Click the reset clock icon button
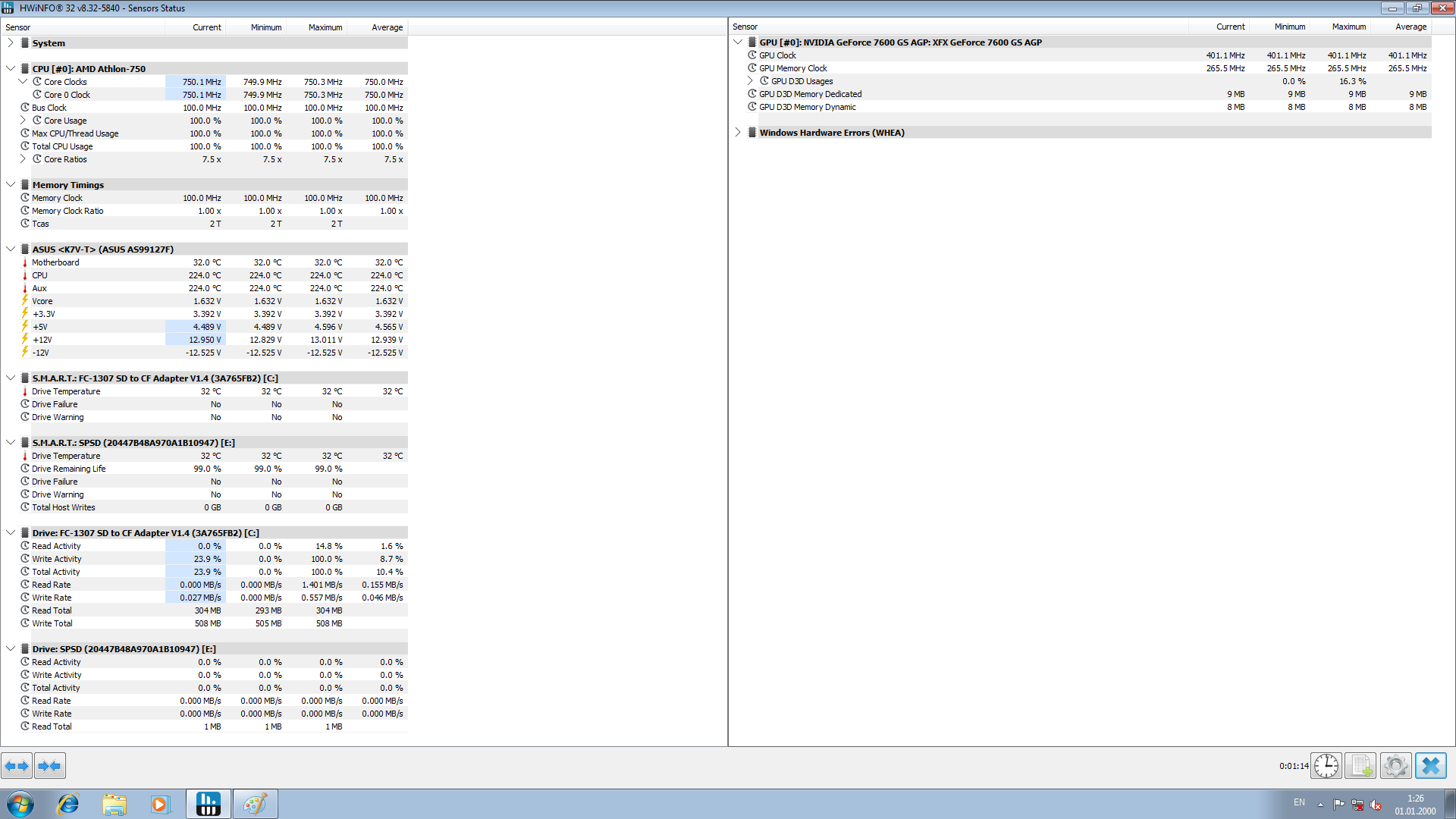The width and height of the screenshot is (1456, 819). click(x=1326, y=766)
